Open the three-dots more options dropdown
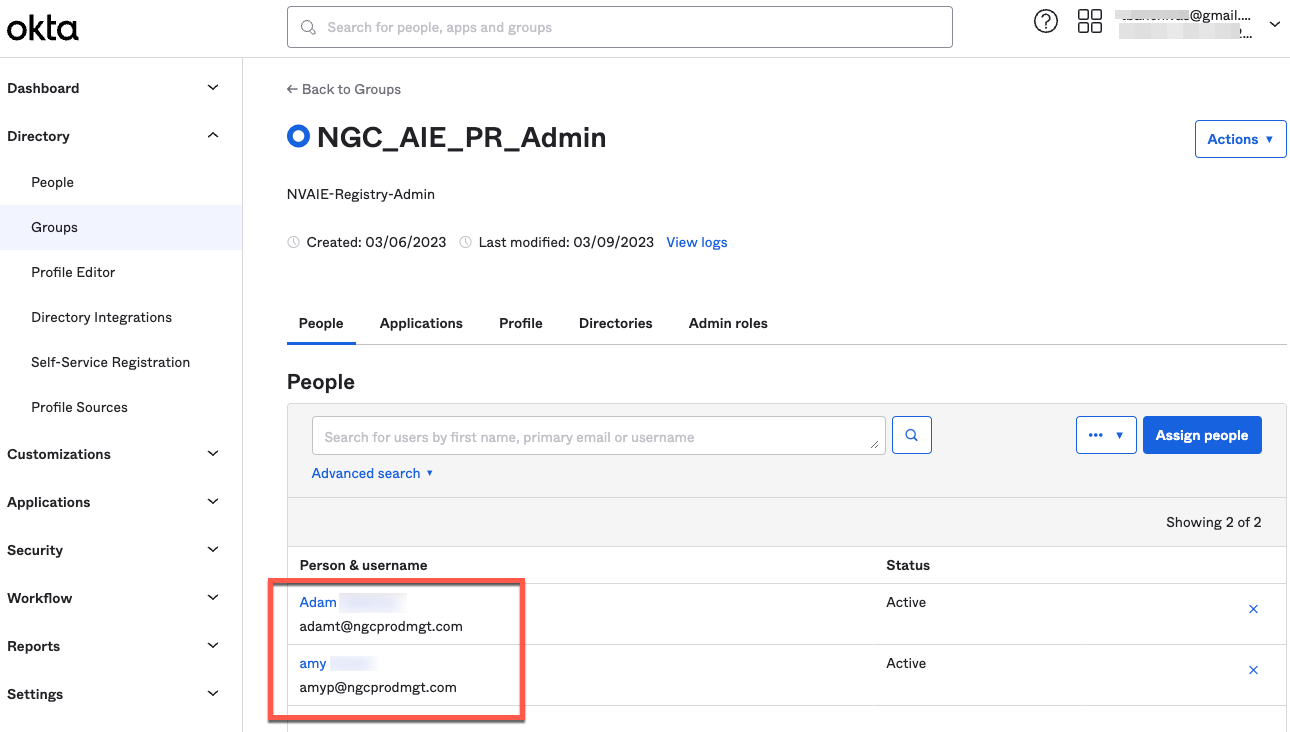1290x732 pixels. tap(1105, 435)
